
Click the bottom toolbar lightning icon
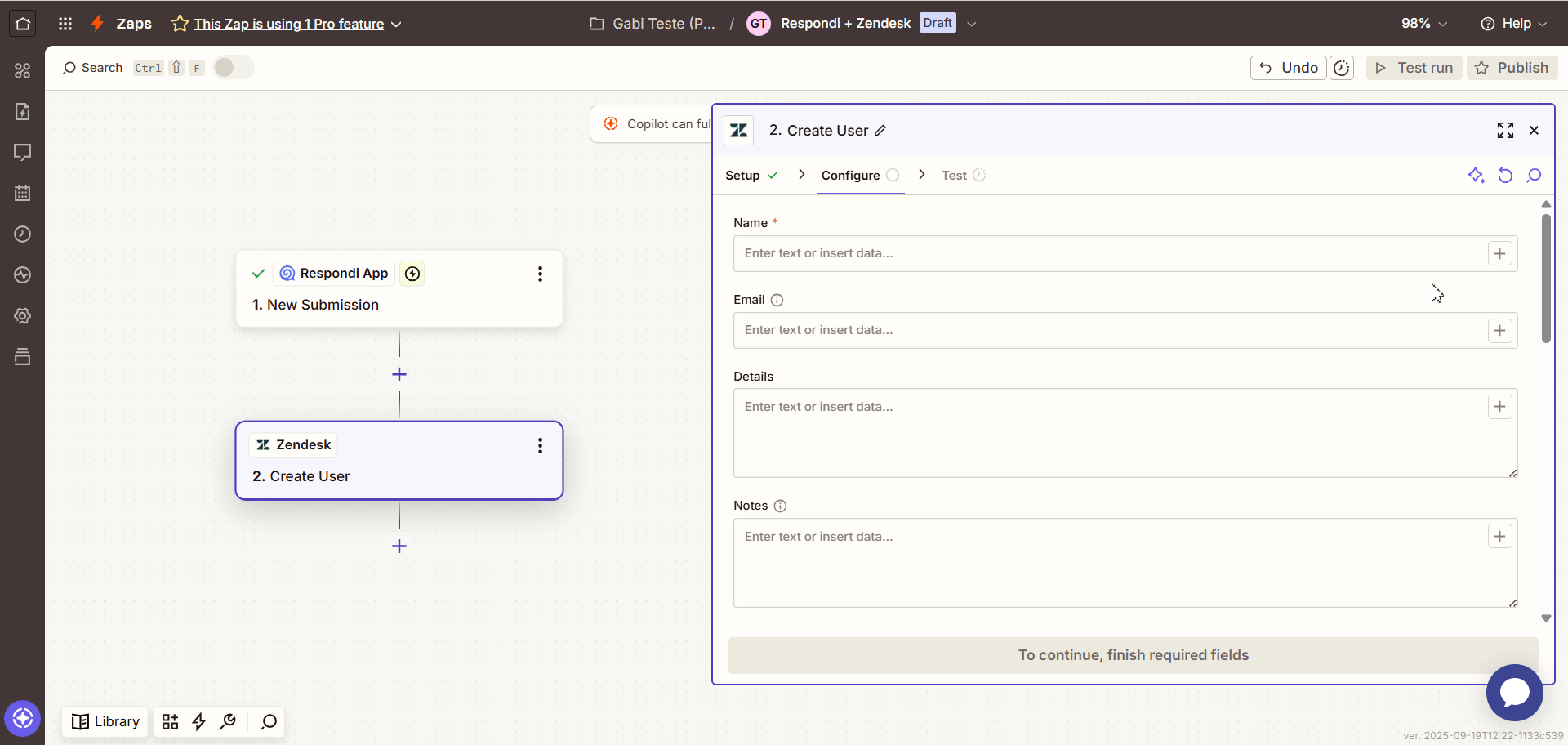coord(198,721)
